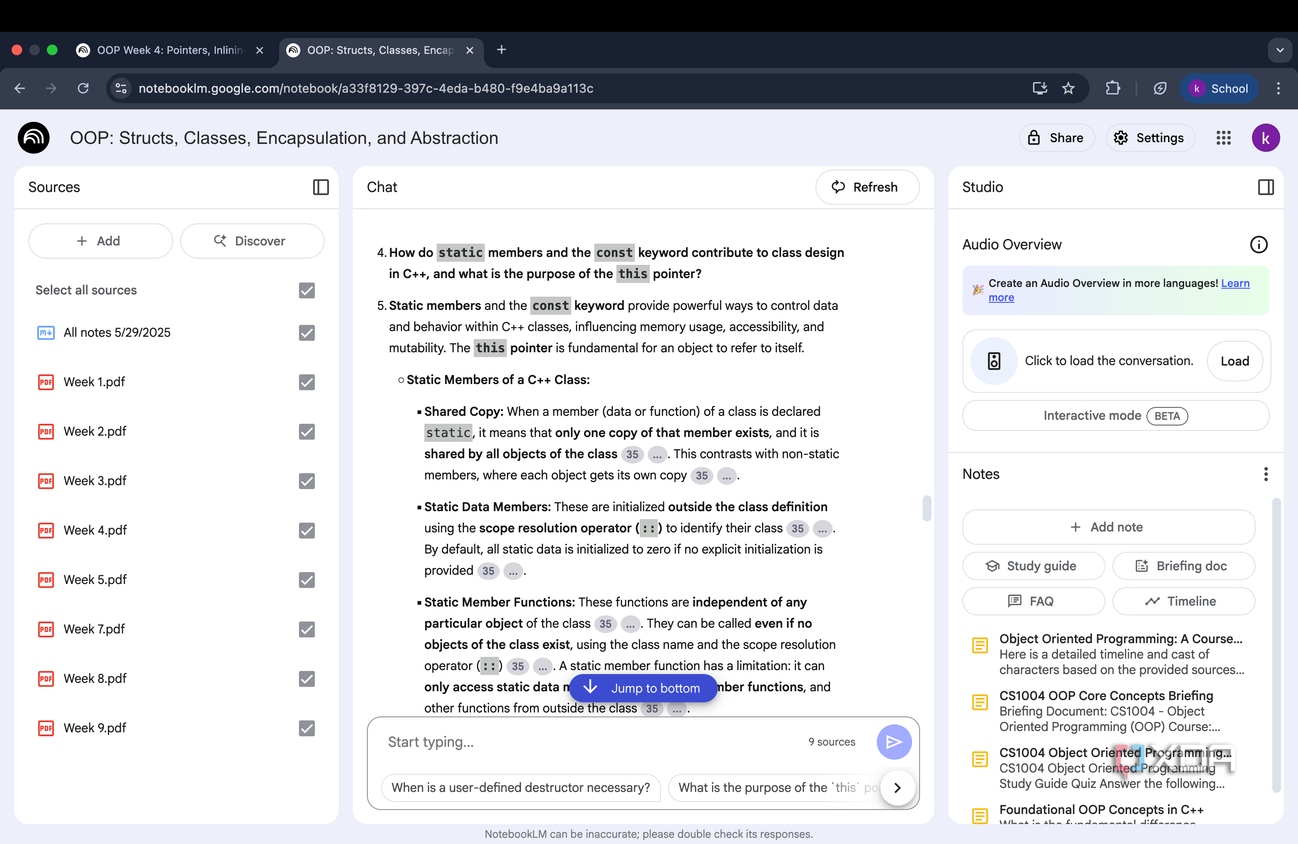Click the Notes panel scrollbar
Image resolution: width=1298 pixels, height=844 pixels.
(x=1276, y=645)
